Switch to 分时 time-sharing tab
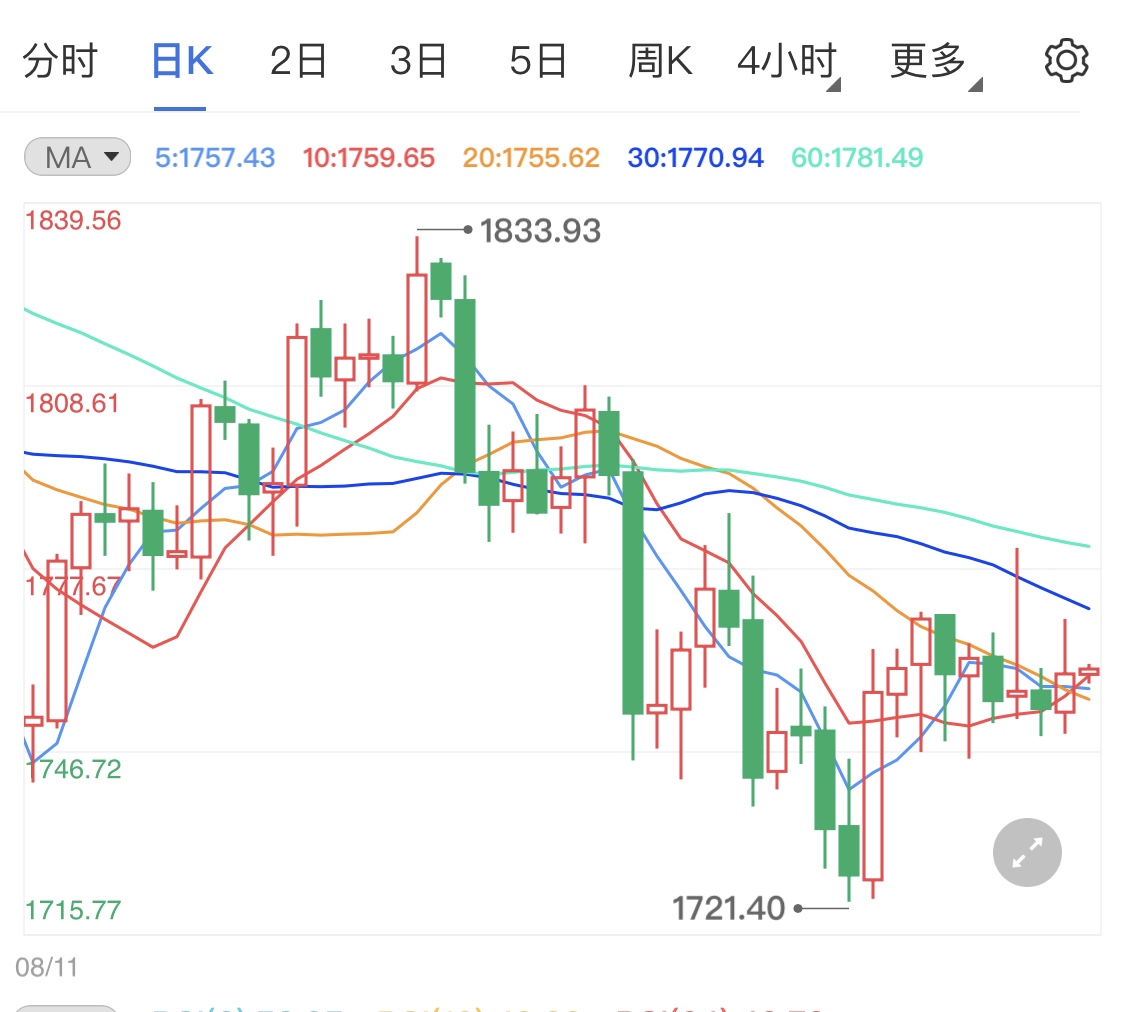 pyautogui.click(x=60, y=61)
